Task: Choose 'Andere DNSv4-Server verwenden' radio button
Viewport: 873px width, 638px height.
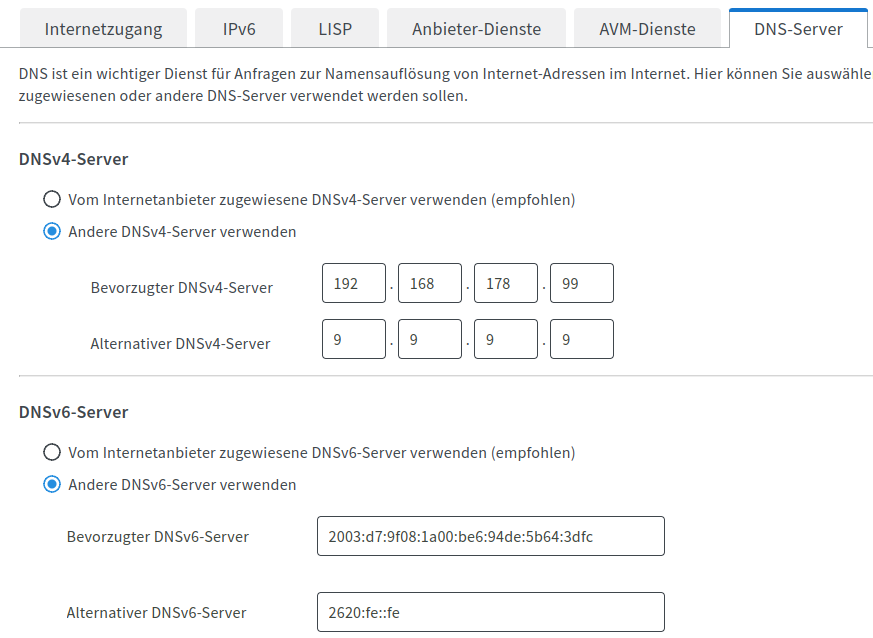Action: [52, 232]
